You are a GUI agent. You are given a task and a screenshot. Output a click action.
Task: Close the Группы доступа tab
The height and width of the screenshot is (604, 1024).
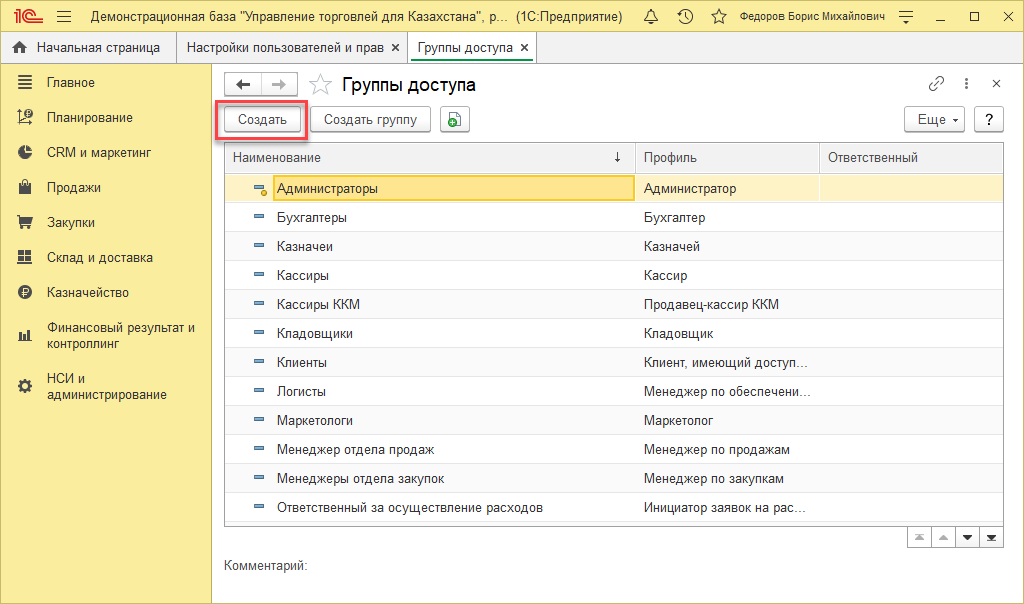click(525, 47)
